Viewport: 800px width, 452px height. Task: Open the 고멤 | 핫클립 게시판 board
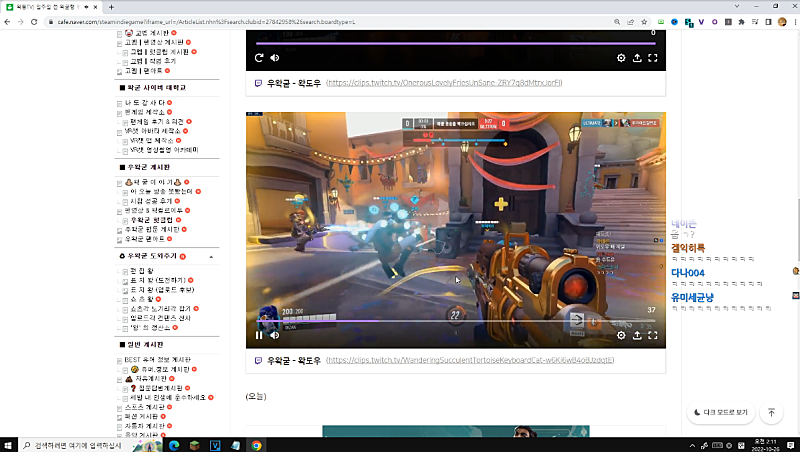[x=160, y=52]
